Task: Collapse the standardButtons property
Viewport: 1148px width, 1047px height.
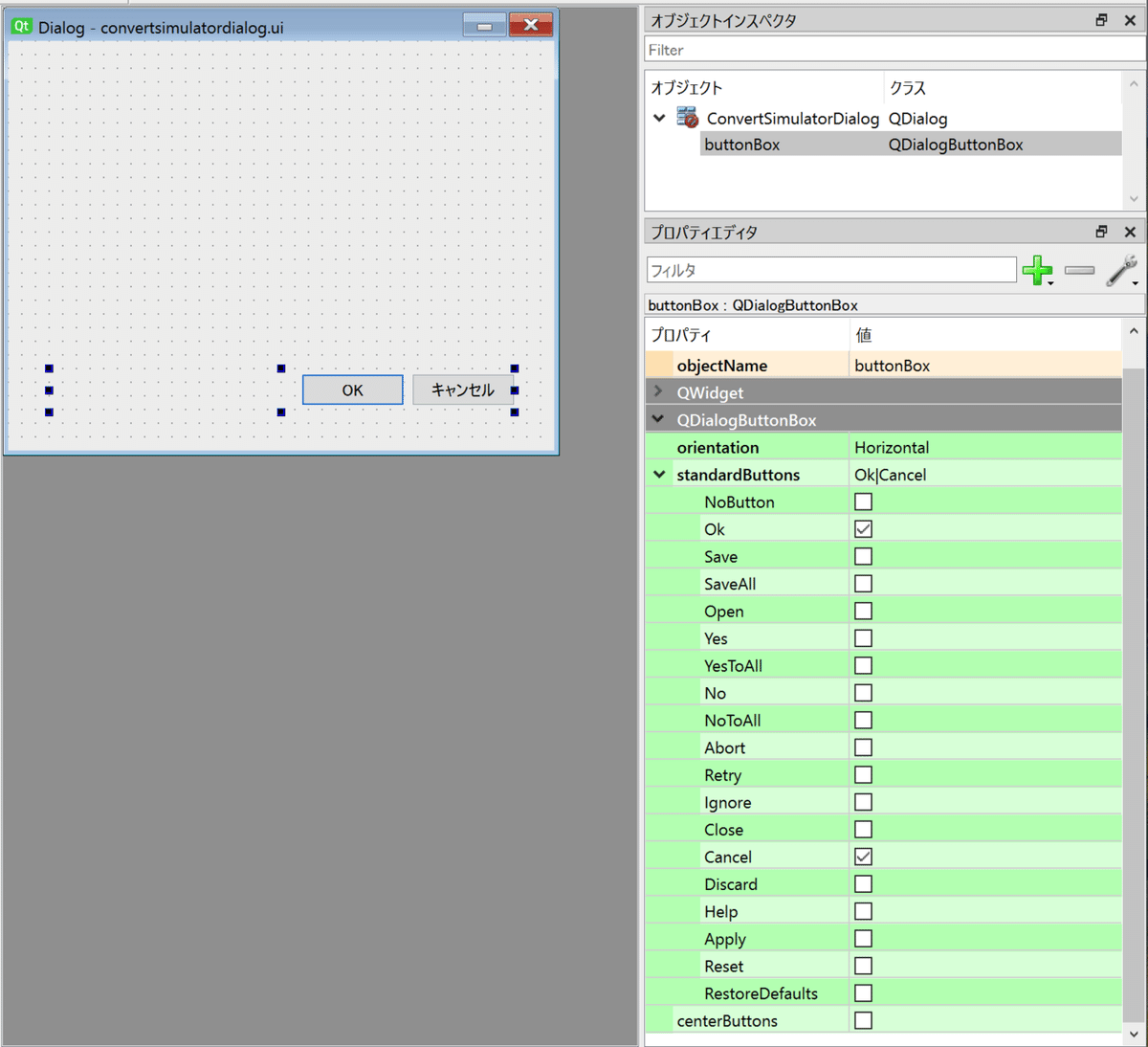Action: click(659, 474)
